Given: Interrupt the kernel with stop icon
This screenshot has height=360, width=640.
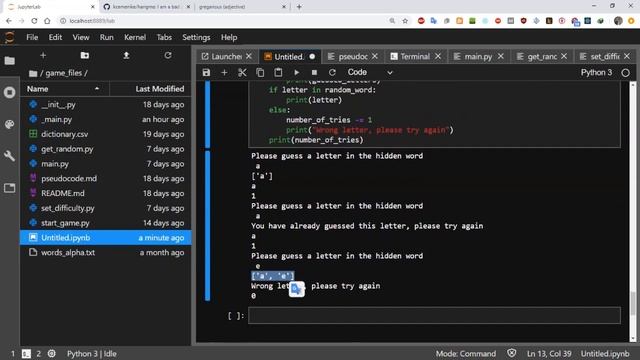Looking at the screenshot, I should tap(314, 73).
